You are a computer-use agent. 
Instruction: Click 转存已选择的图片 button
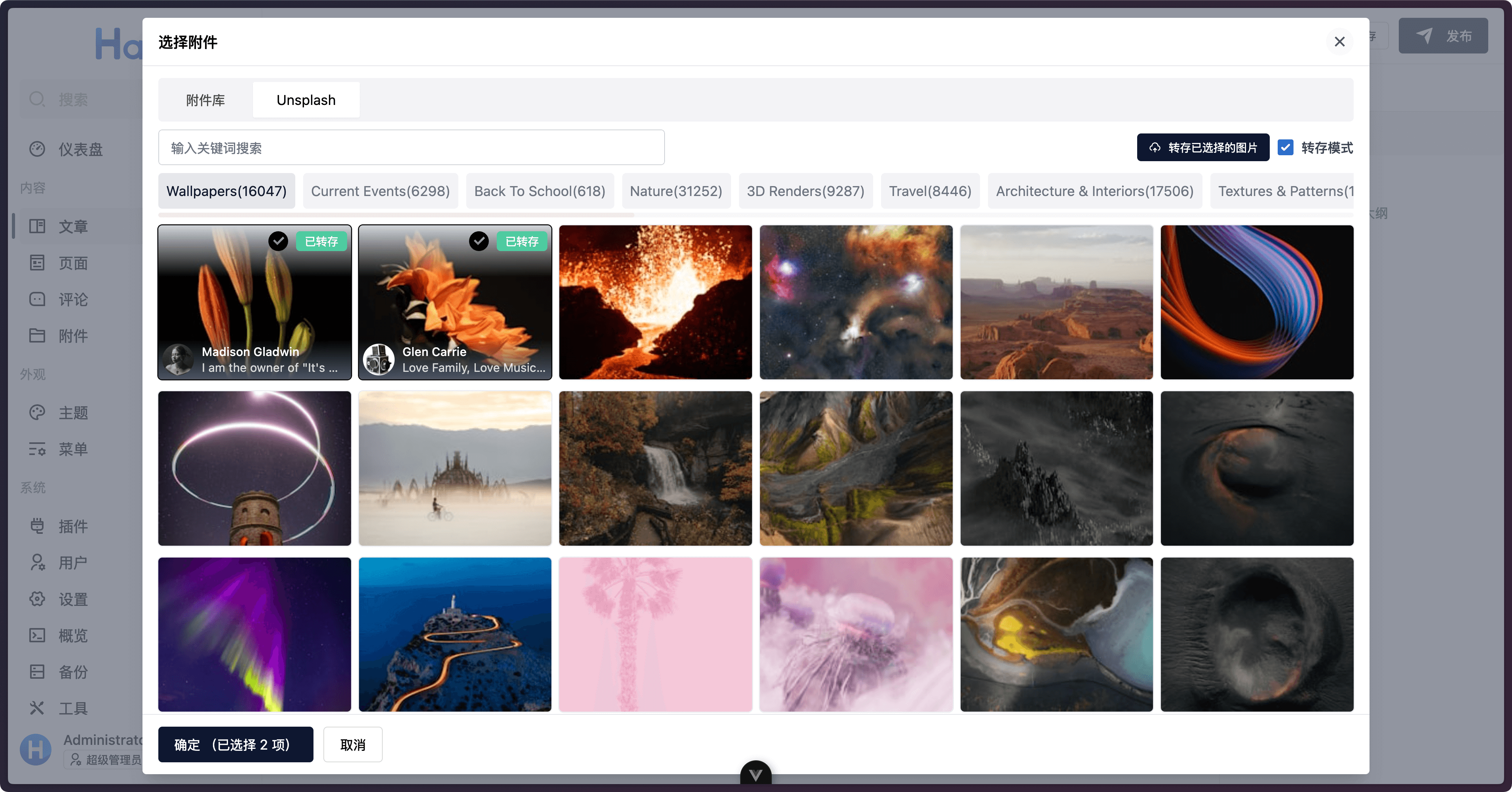(1203, 147)
